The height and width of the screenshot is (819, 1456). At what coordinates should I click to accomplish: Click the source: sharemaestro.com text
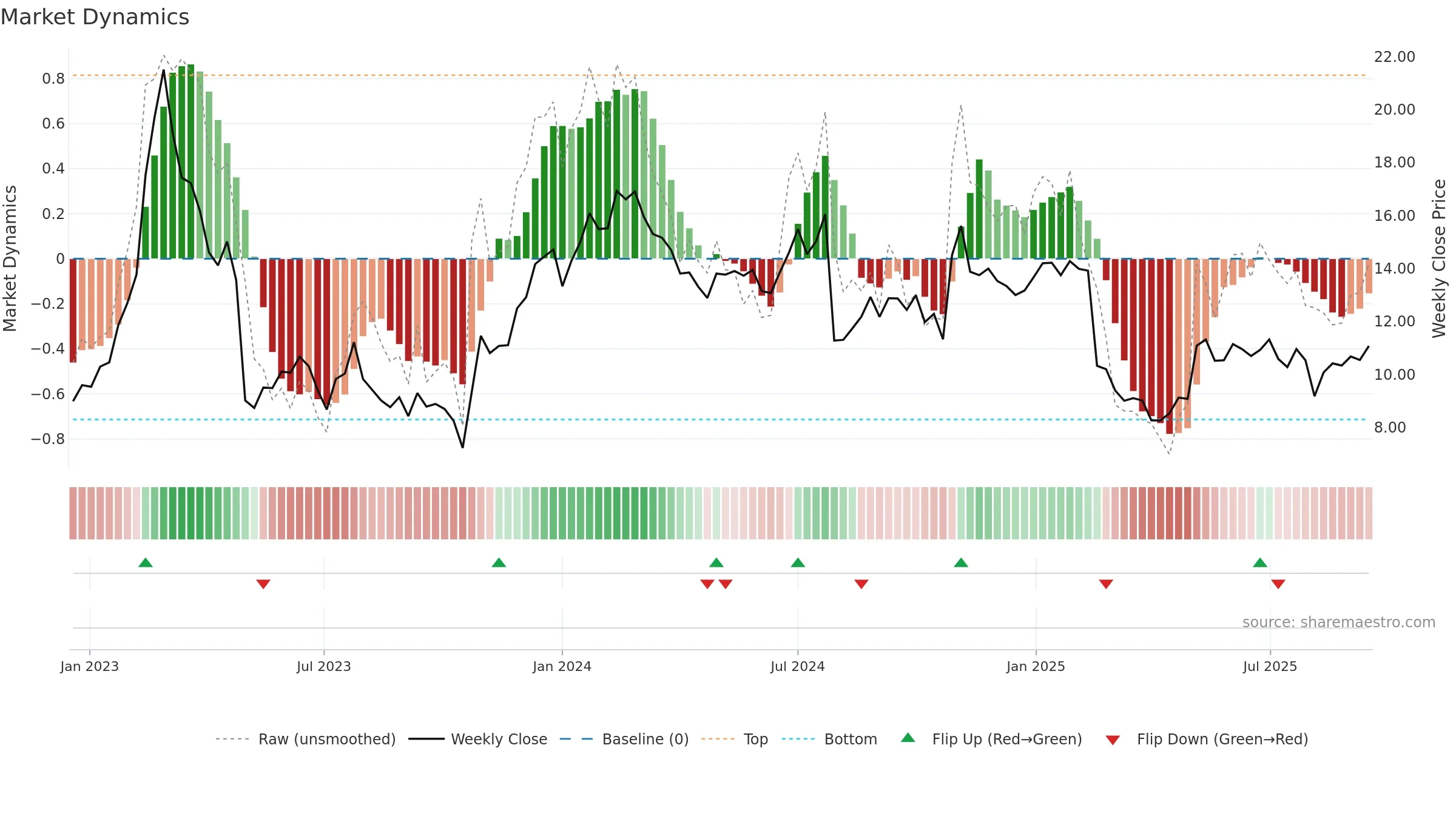point(1339,622)
